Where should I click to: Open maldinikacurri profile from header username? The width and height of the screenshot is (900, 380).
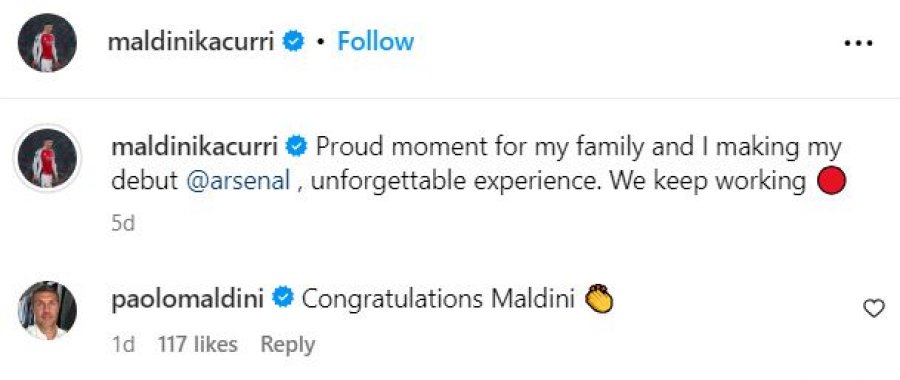191,42
